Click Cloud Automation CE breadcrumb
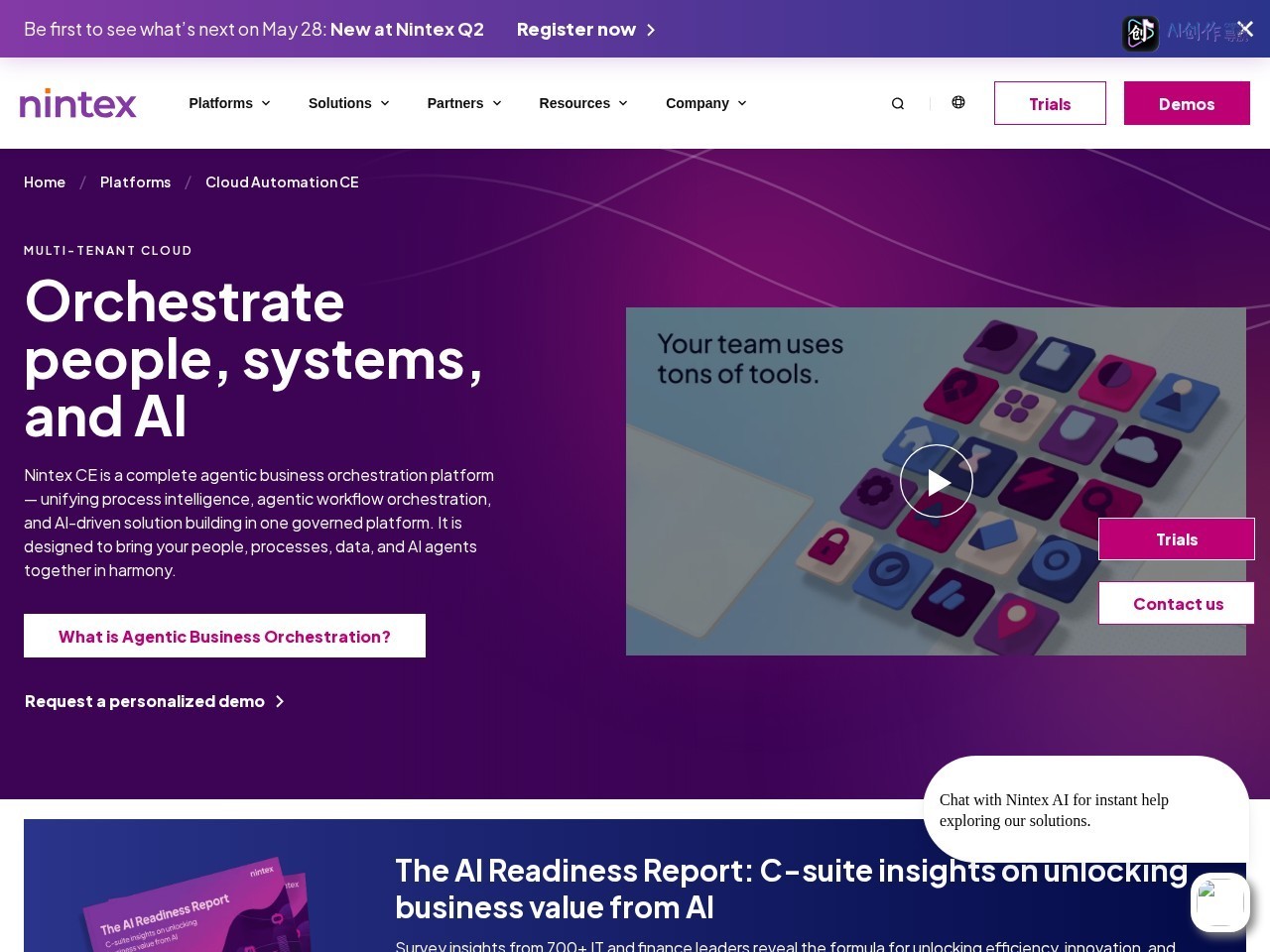The height and width of the screenshot is (952, 1270). point(282,182)
